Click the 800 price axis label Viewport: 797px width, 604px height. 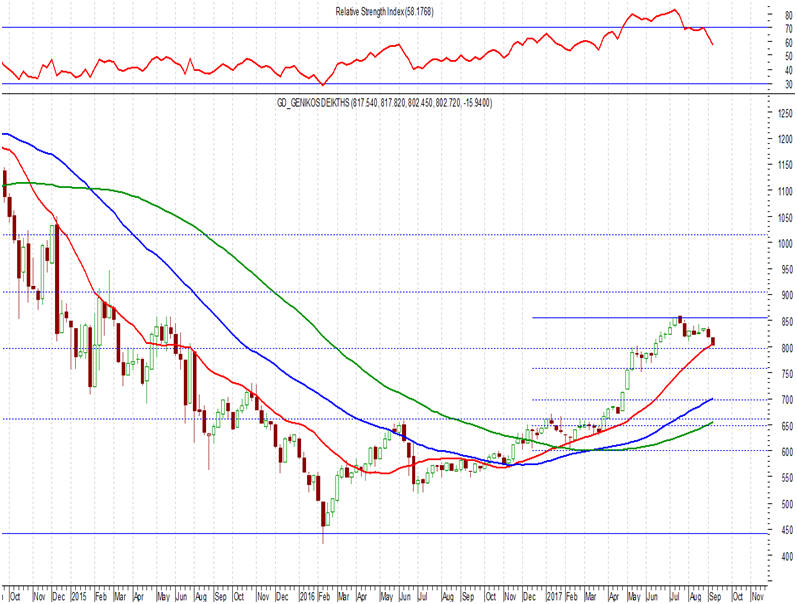point(787,348)
